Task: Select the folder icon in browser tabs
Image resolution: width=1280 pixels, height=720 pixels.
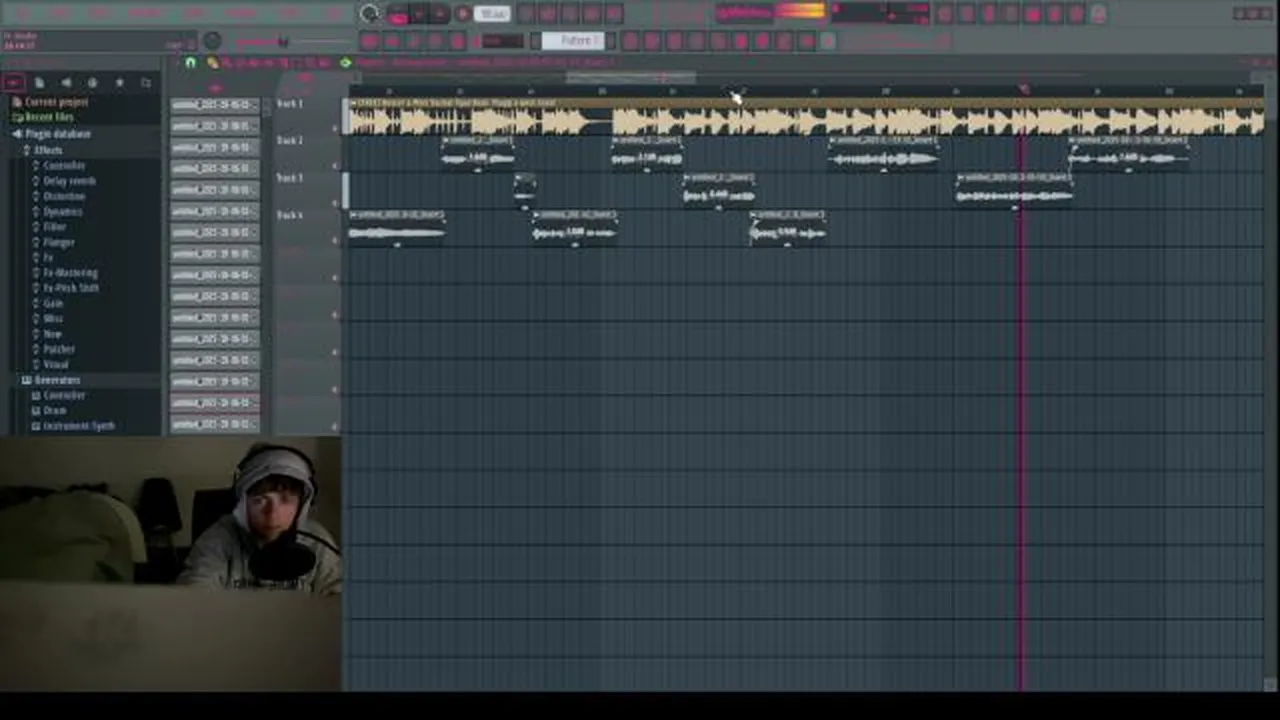Action: tap(145, 83)
